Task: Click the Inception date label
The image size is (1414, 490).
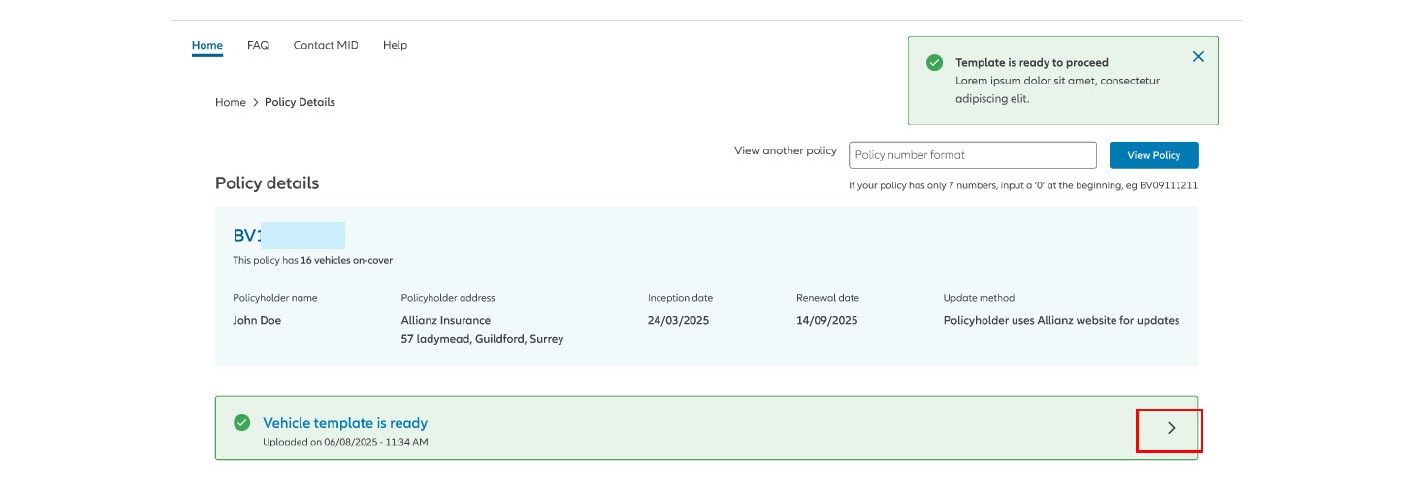Action: point(680,298)
